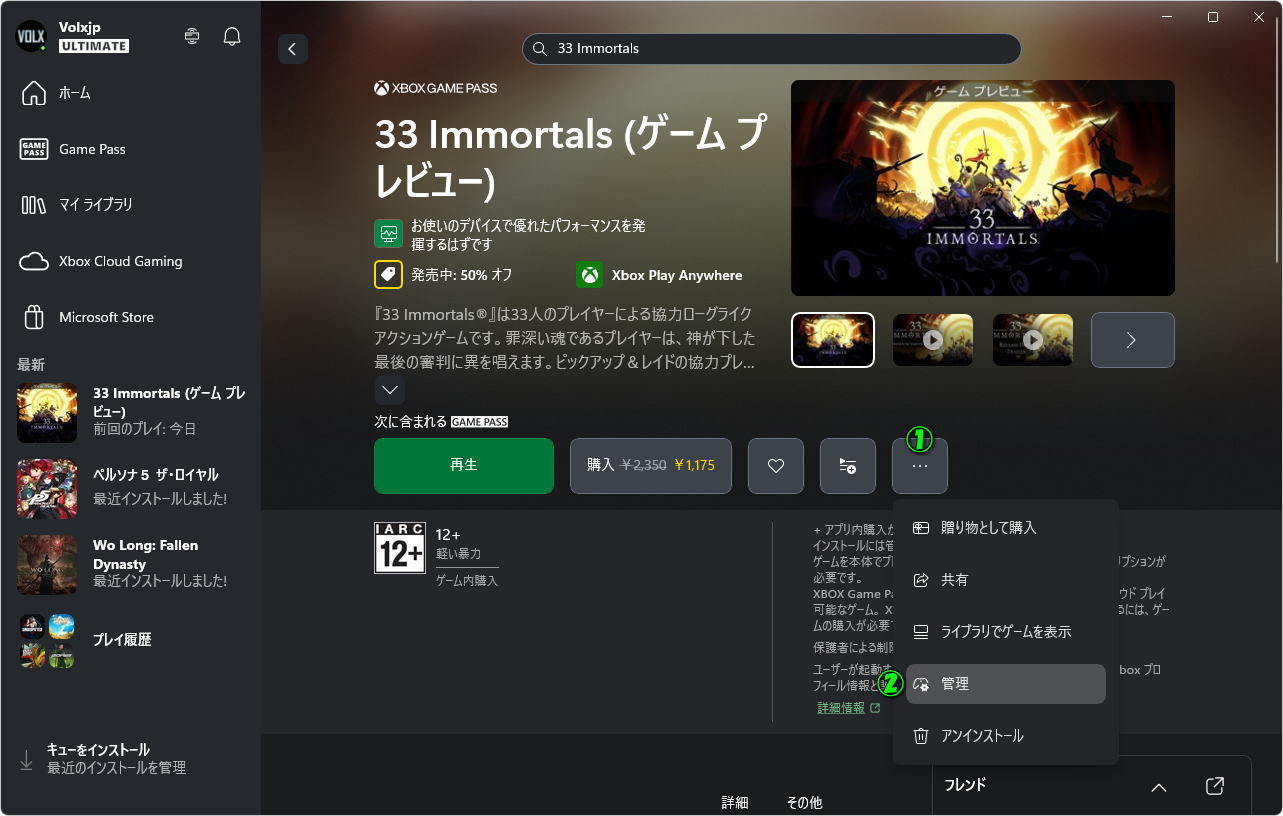The width and height of the screenshot is (1283, 816).
Task: Select 共有 (Share) menu entry
Action: click(x=1006, y=580)
